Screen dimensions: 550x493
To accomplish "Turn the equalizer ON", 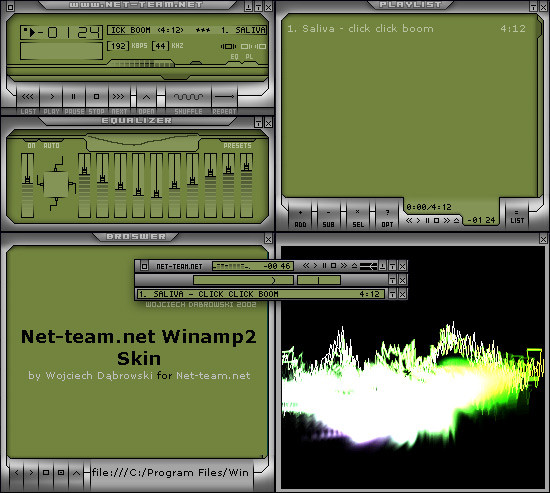I will pyautogui.click(x=31, y=145).
